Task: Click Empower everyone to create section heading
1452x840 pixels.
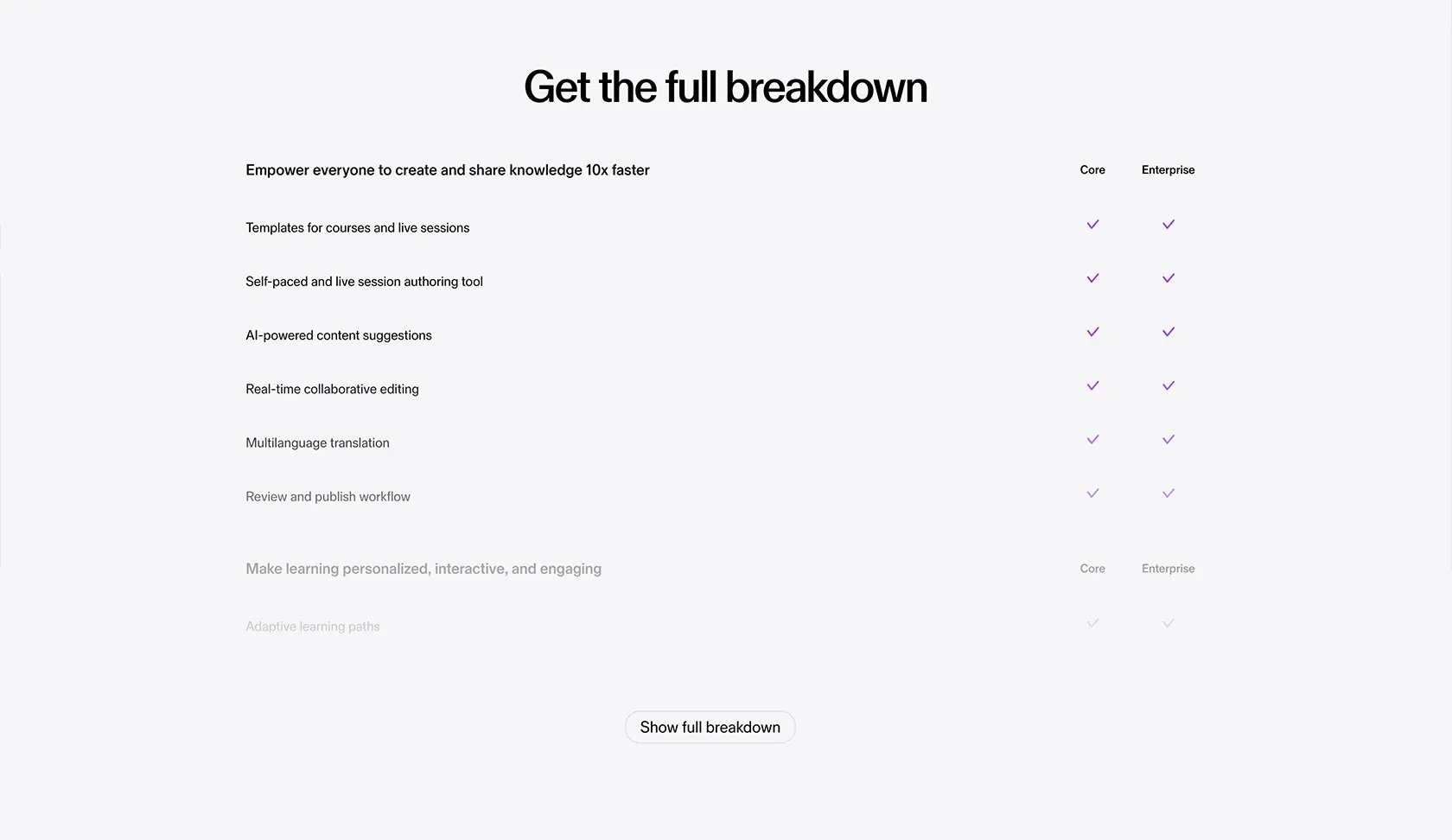Action: (x=448, y=170)
